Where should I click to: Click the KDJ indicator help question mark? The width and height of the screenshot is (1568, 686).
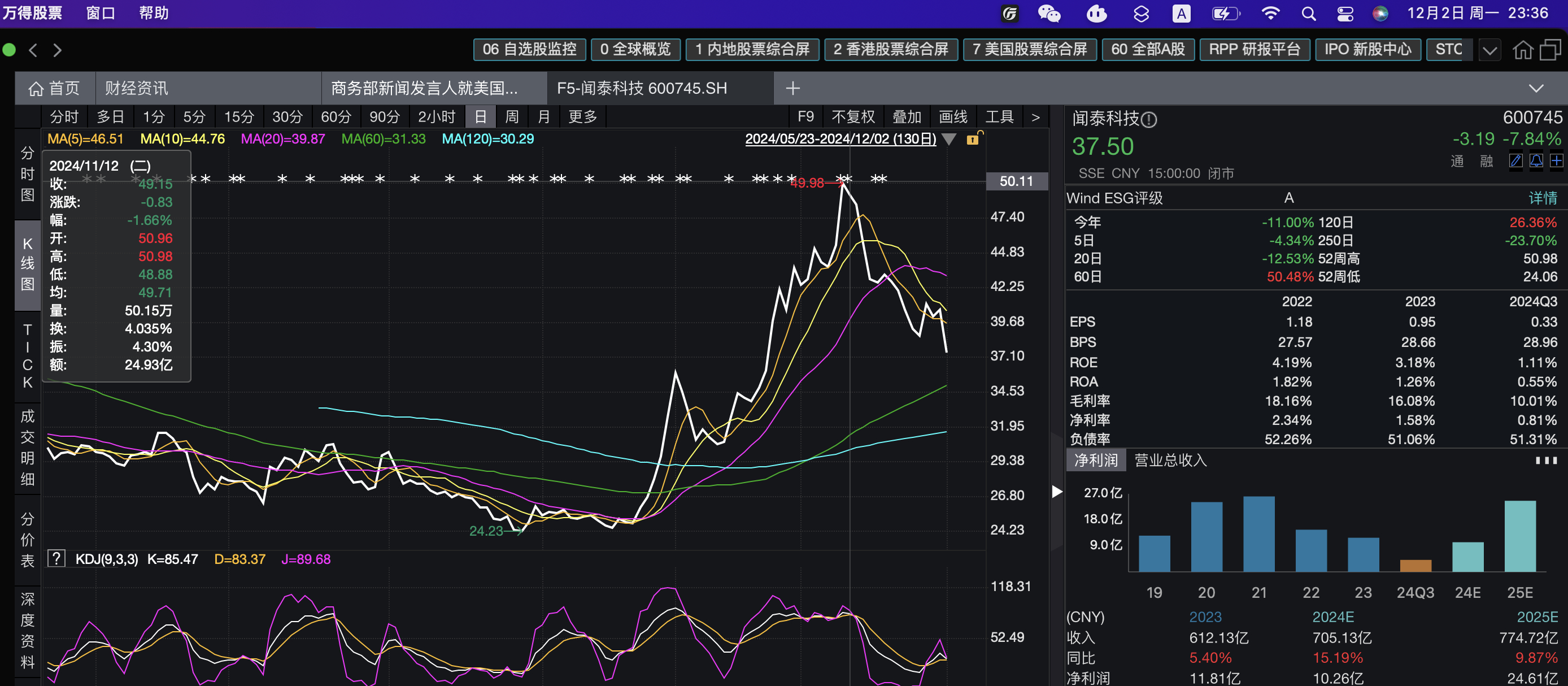56,558
